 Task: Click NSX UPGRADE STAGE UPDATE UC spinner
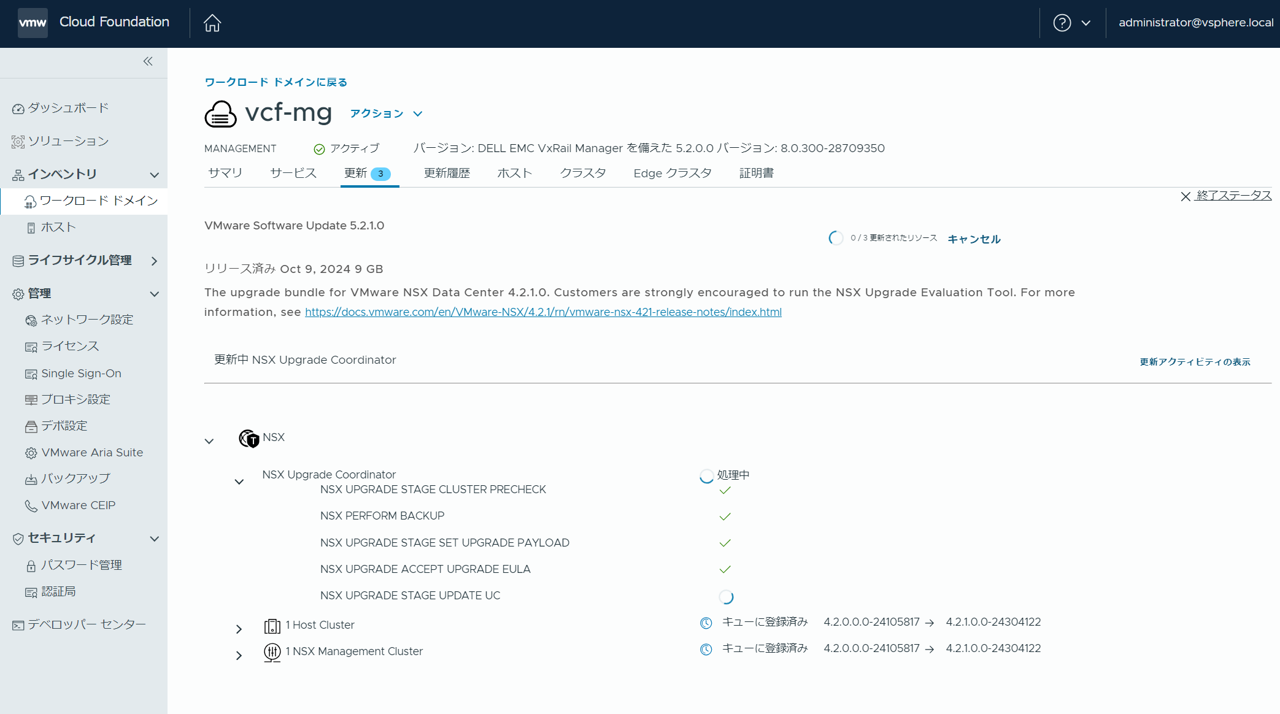(x=726, y=597)
